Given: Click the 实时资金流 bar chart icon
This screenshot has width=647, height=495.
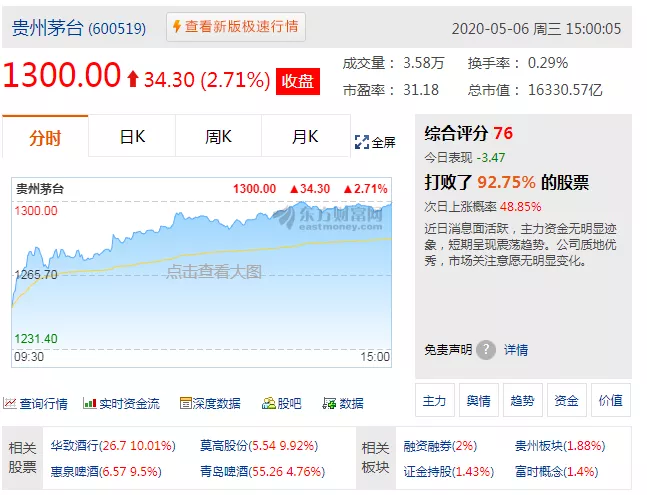Looking at the screenshot, I should point(89,404).
